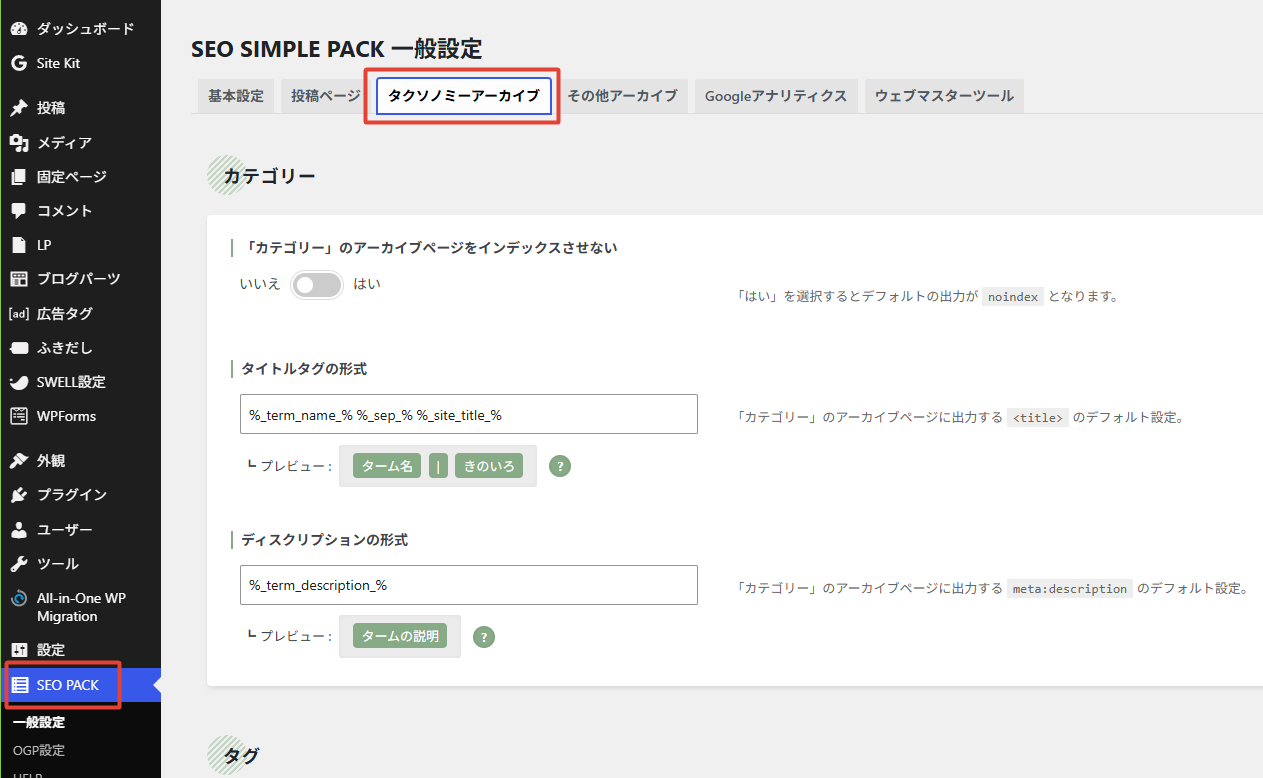
Task: Click the いいえ label beside the toggle
Action: (260, 284)
